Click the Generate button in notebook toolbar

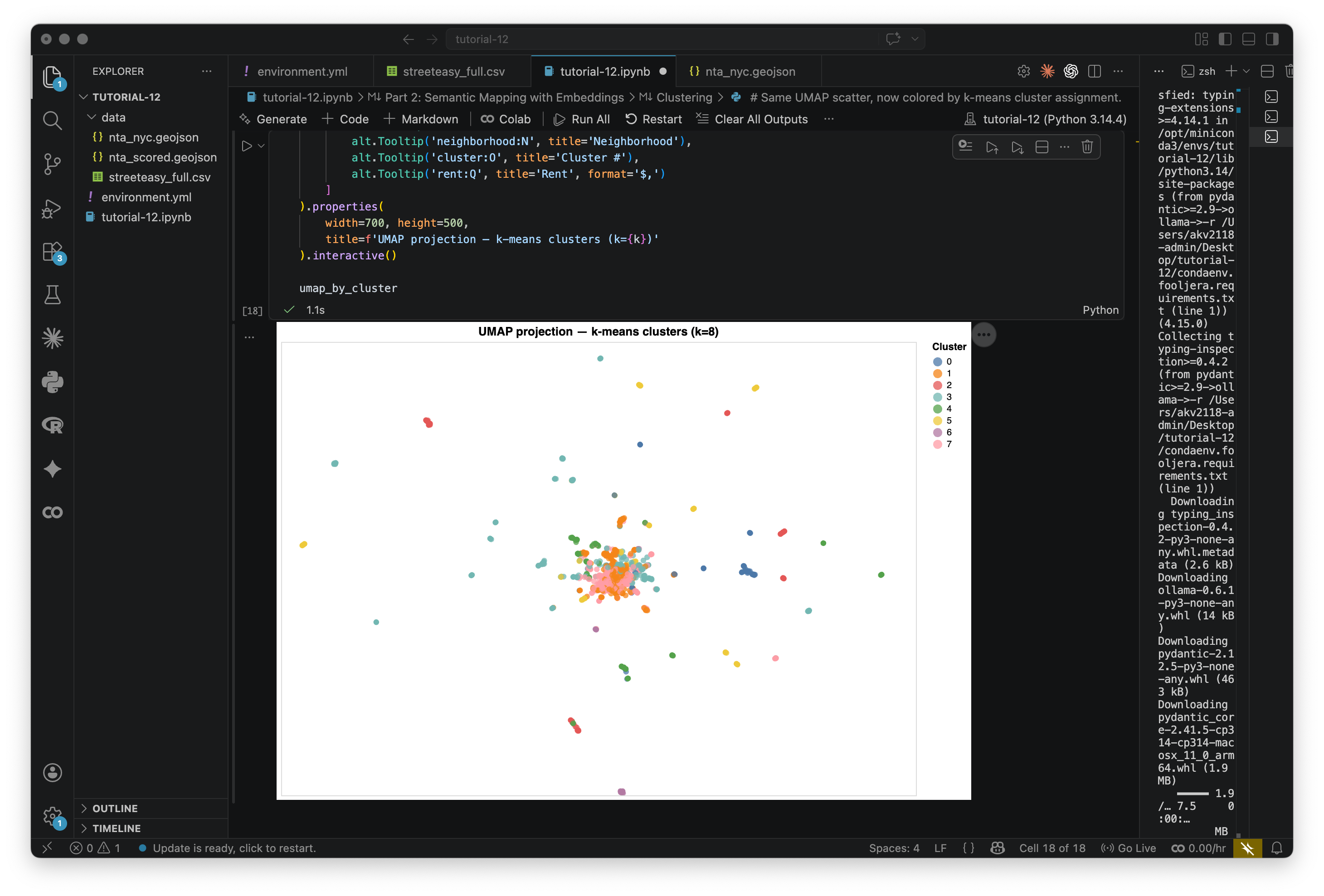click(x=273, y=119)
